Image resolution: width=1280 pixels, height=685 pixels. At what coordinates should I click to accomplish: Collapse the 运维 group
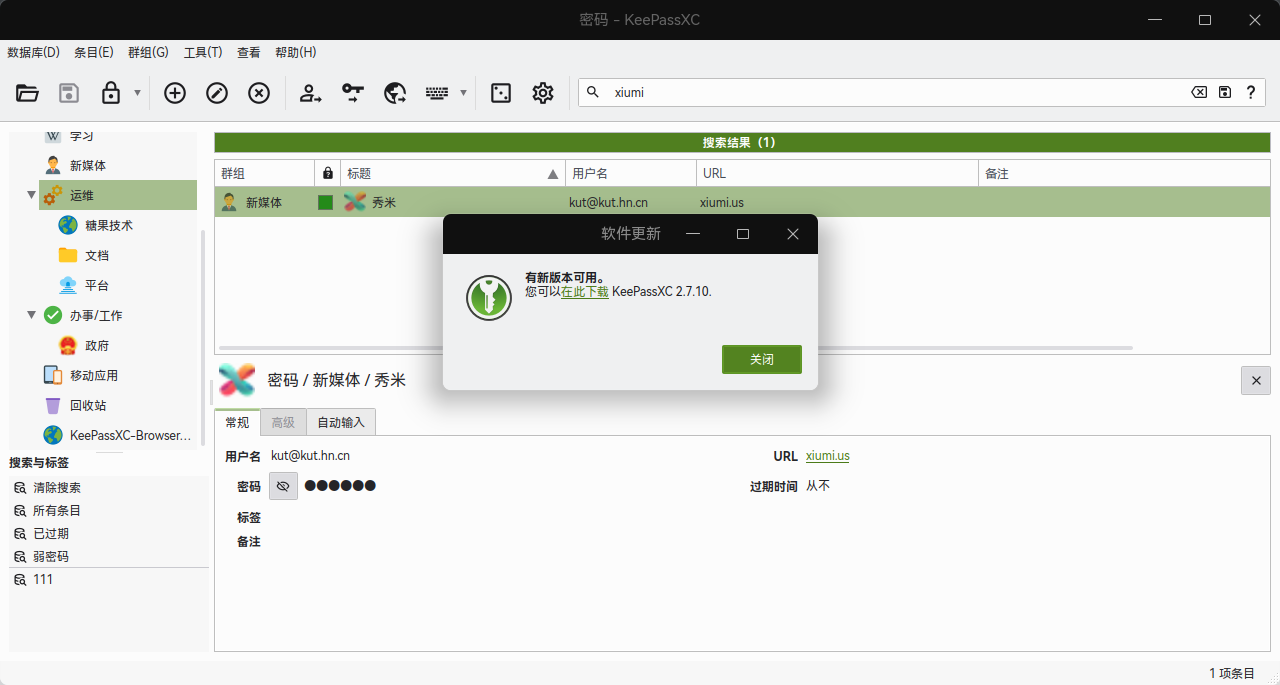[x=31, y=195]
